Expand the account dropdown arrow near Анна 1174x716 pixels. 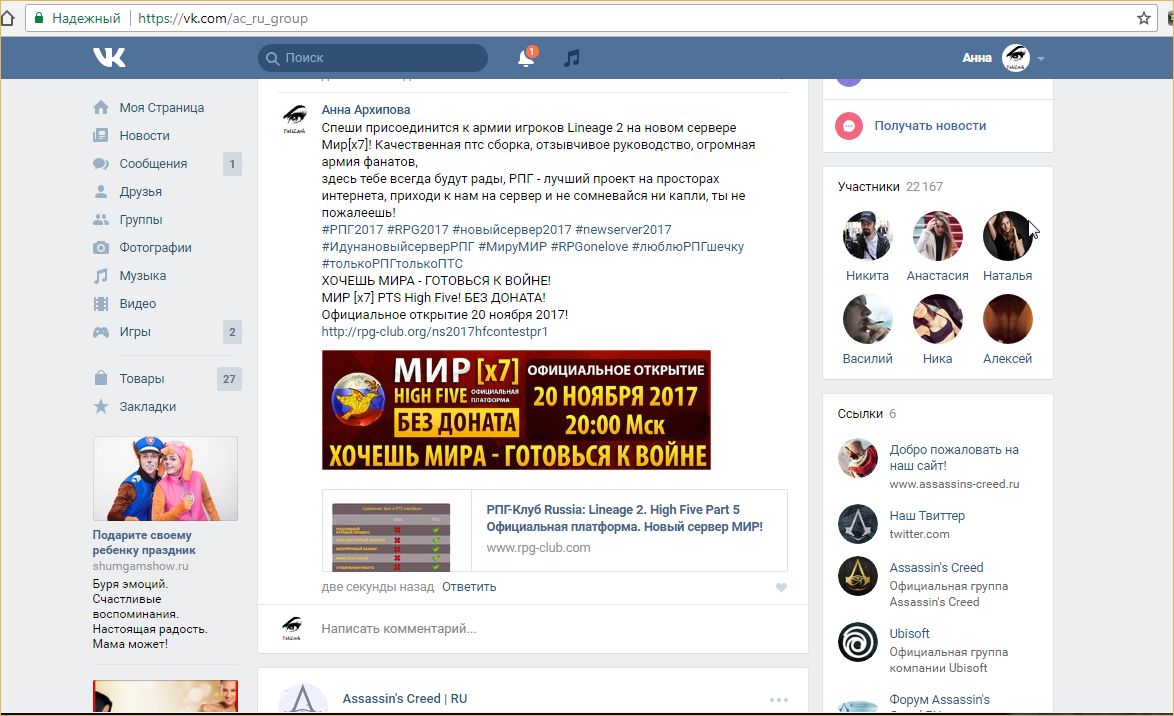1041,58
